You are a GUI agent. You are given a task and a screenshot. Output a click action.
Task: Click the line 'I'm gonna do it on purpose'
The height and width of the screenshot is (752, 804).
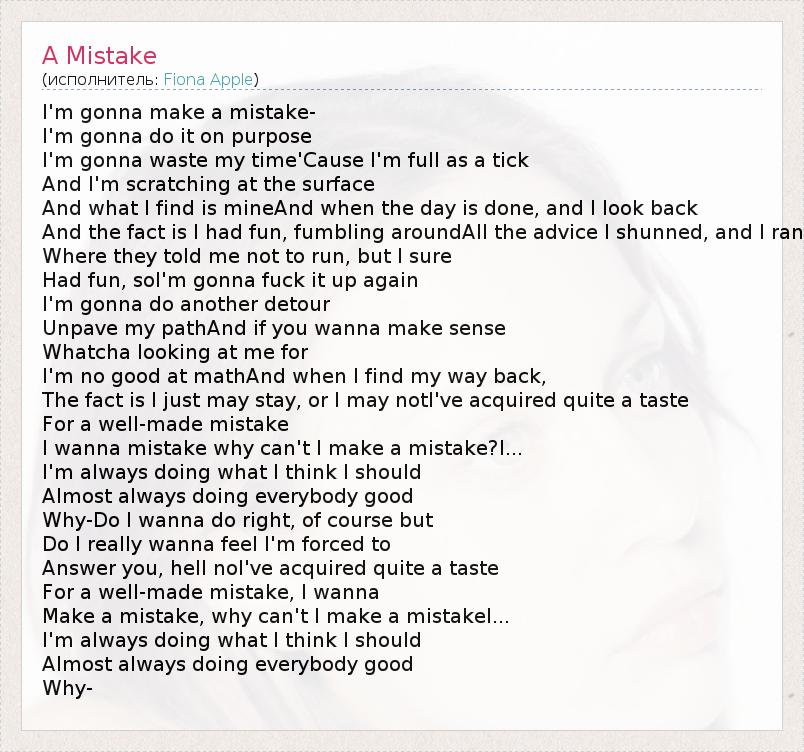pyautogui.click(x=177, y=136)
